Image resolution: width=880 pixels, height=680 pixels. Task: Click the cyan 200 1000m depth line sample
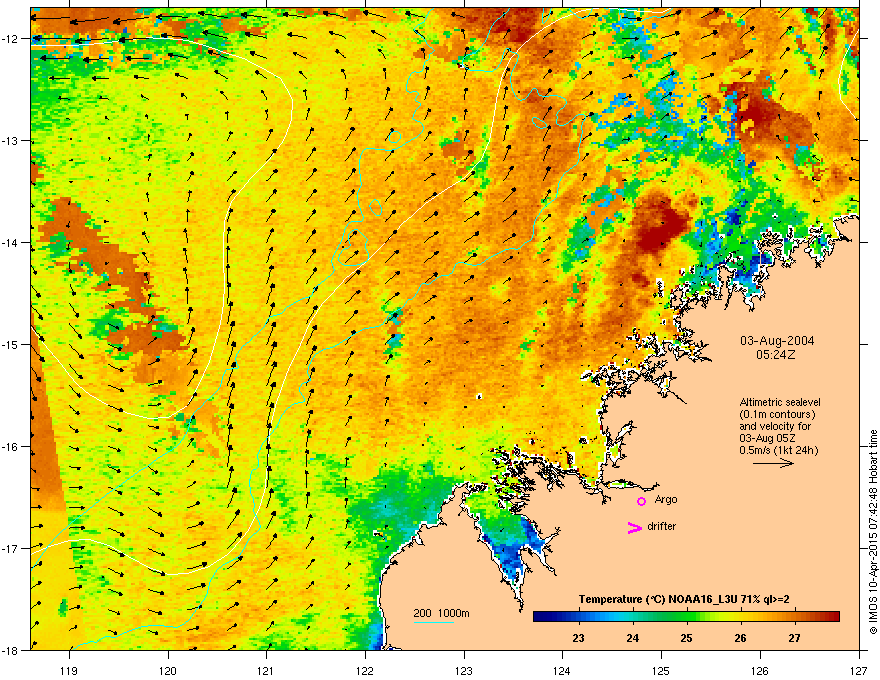click(433, 623)
